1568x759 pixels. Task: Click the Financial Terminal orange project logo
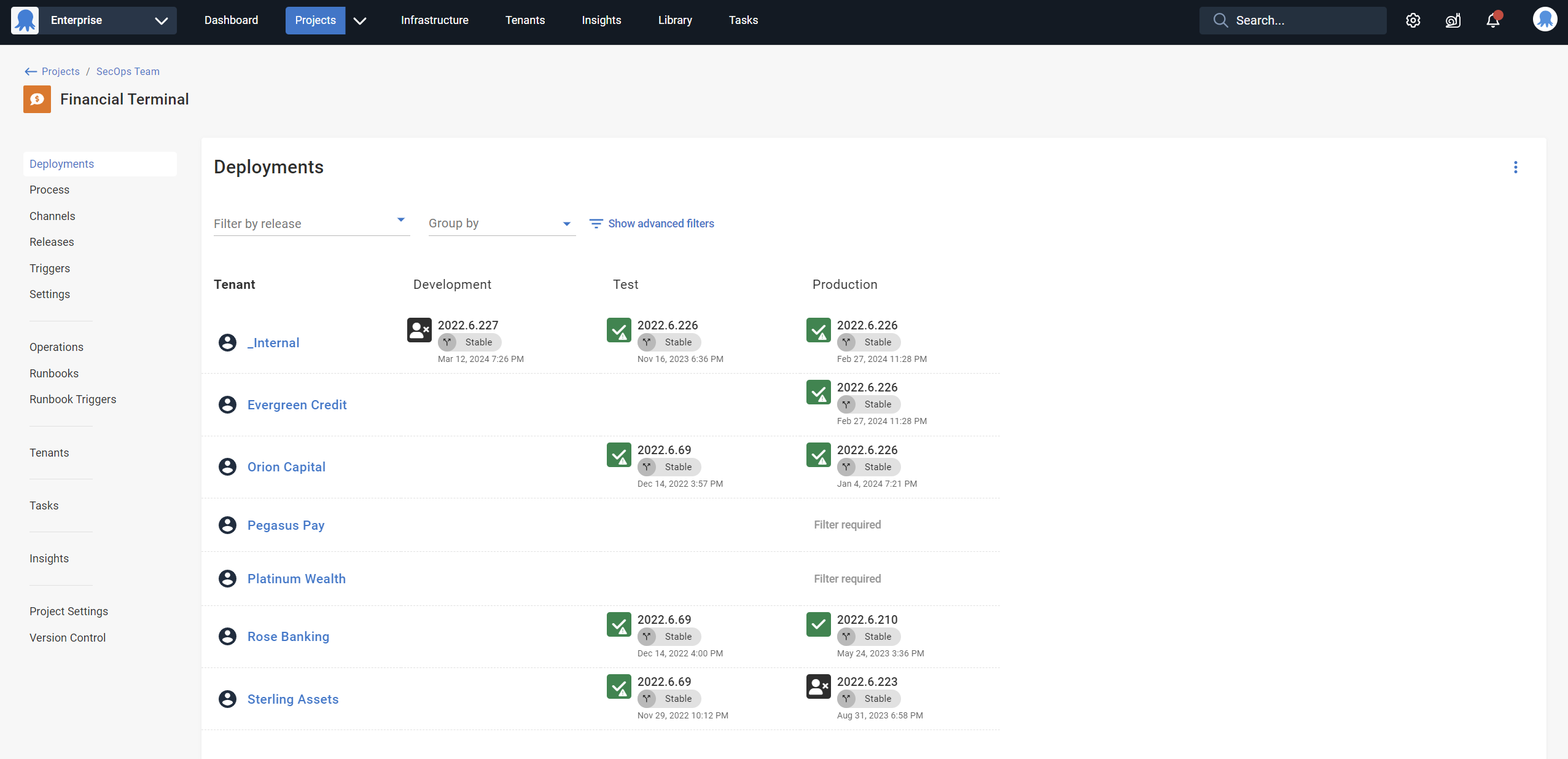(x=37, y=100)
